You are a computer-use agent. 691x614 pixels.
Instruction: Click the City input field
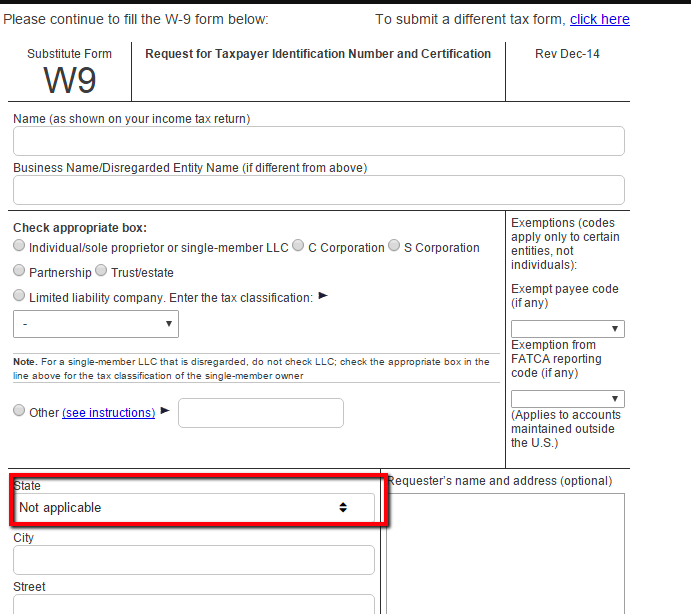point(194,560)
